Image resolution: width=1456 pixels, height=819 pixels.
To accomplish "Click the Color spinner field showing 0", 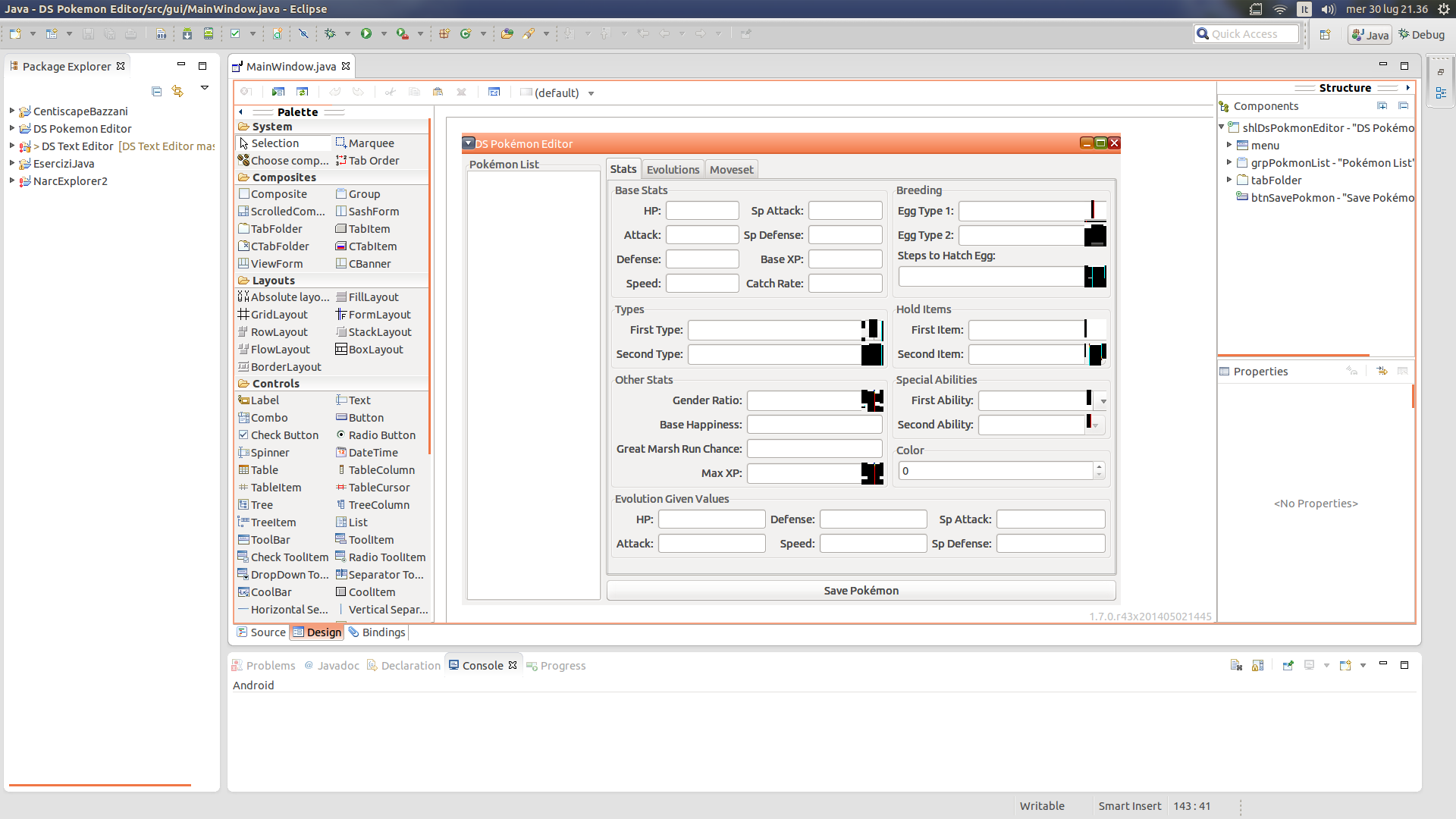I will 995,471.
